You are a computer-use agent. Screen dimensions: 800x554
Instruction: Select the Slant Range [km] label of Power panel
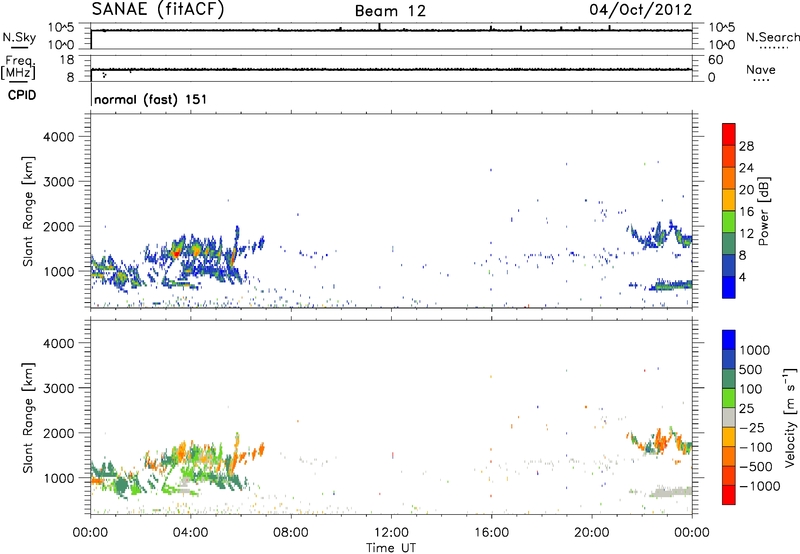(x=28, y=211)
